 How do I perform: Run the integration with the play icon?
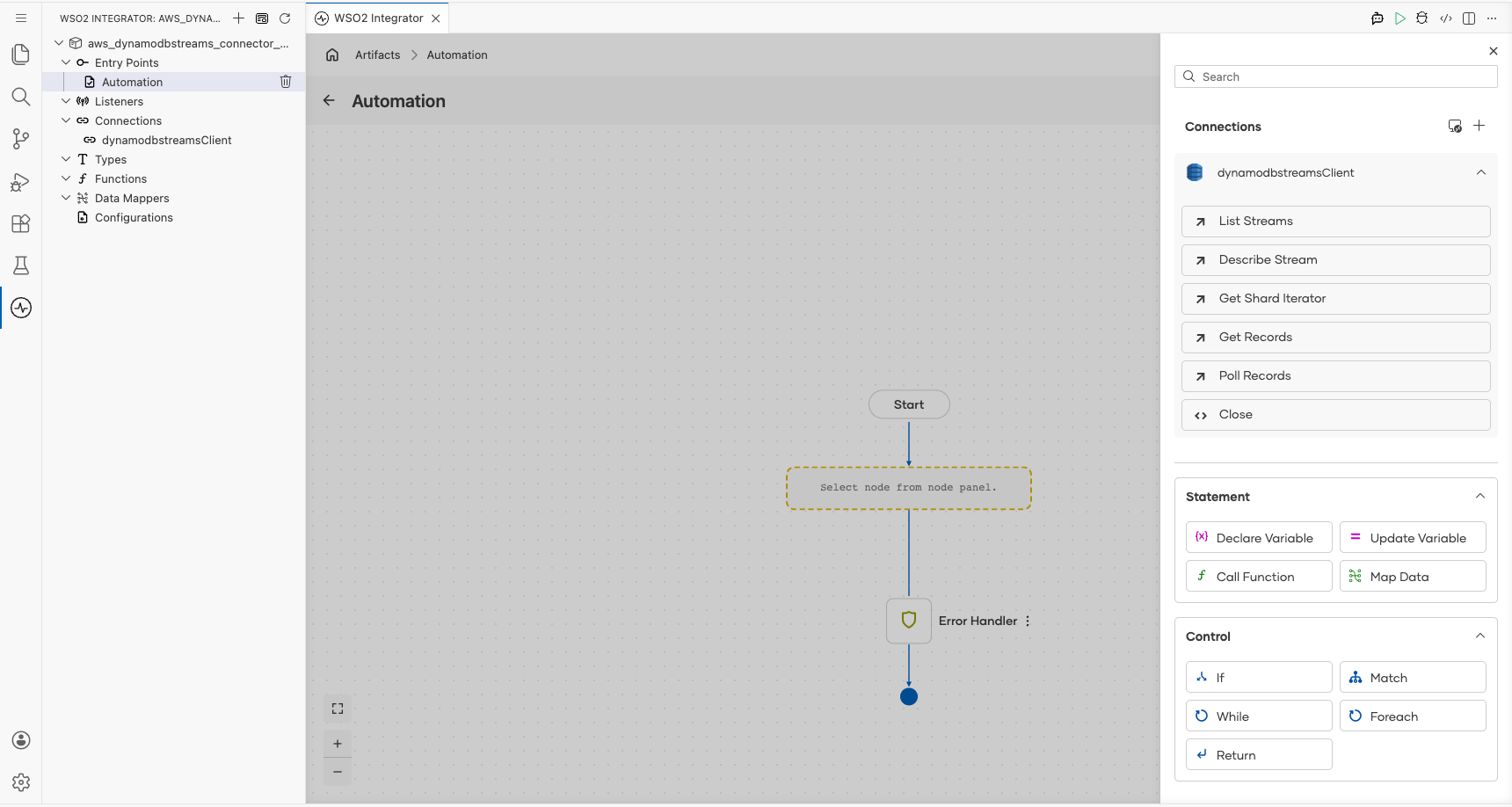tap(1400, 18)
